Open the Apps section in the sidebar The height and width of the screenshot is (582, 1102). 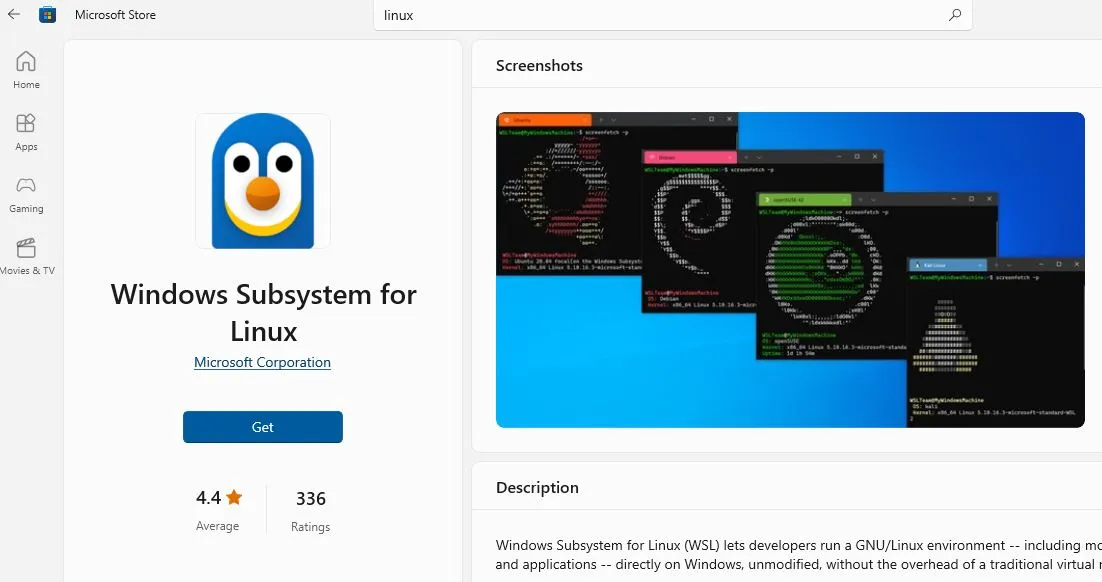click(26, 132)
